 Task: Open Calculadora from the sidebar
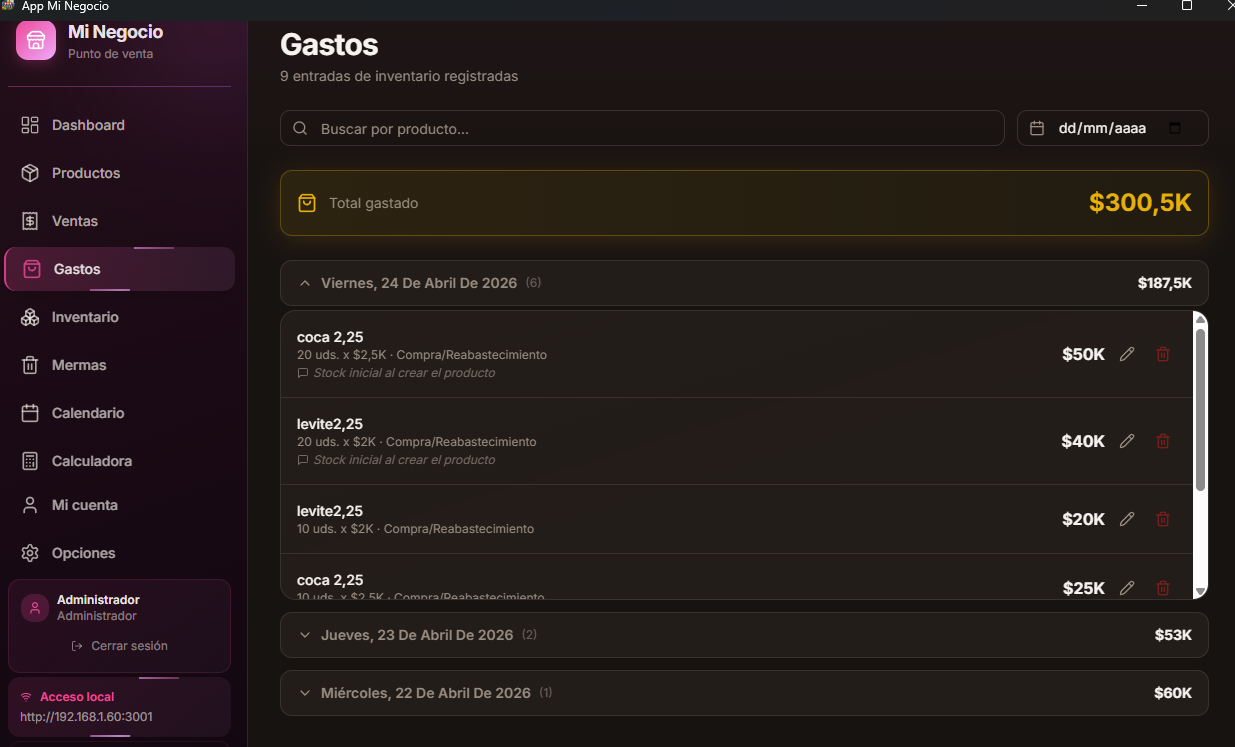[x=91, y=461]
